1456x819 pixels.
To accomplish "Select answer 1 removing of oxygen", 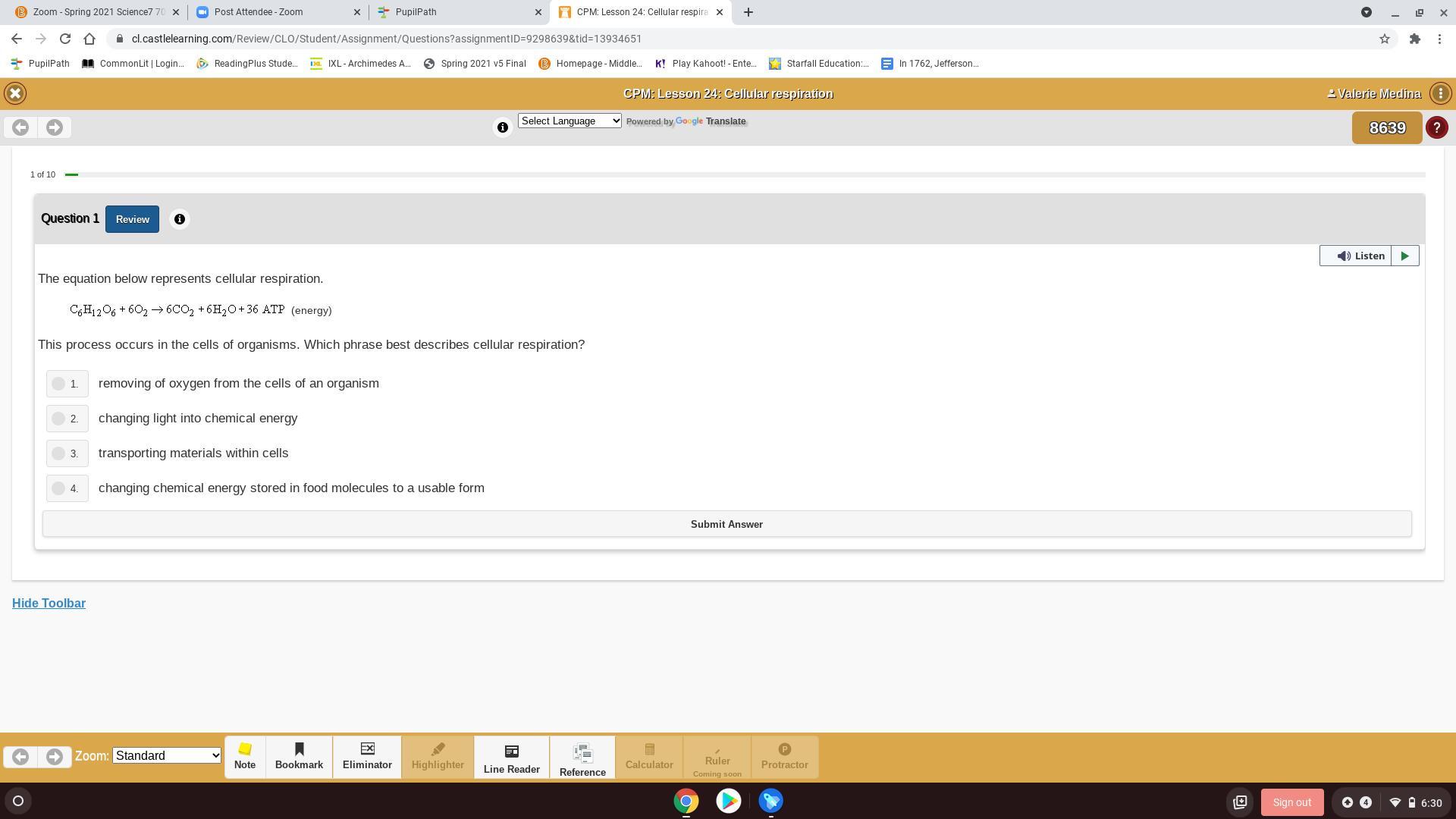I will tap(59, 384).
